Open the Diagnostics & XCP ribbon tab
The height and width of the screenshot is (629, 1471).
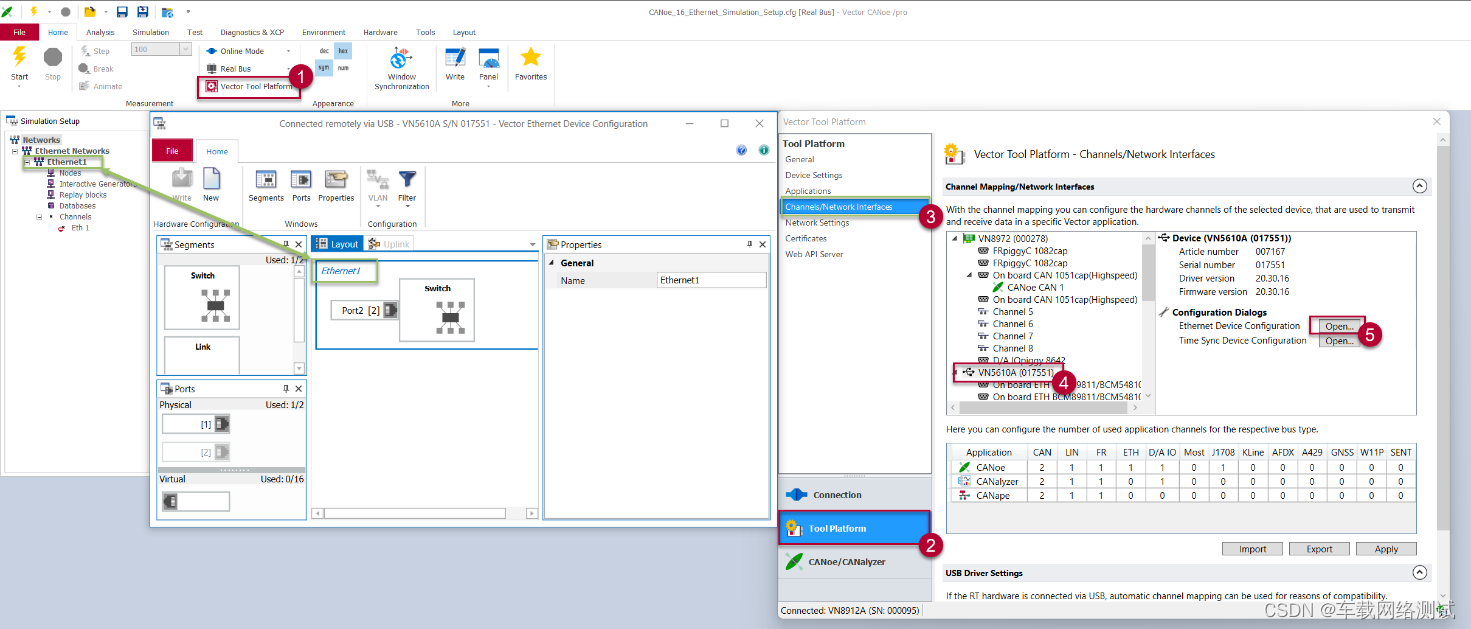coord(252,32)
